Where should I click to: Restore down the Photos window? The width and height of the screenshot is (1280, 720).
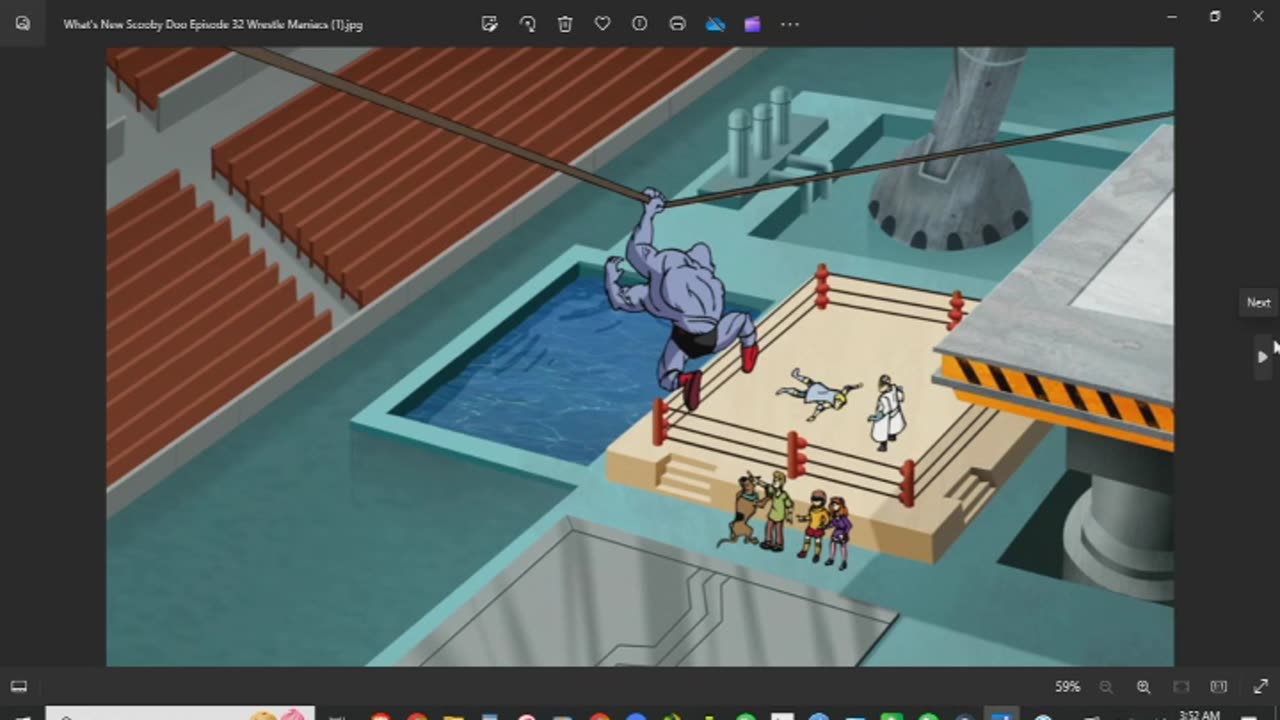click(x=1215, y=17)
